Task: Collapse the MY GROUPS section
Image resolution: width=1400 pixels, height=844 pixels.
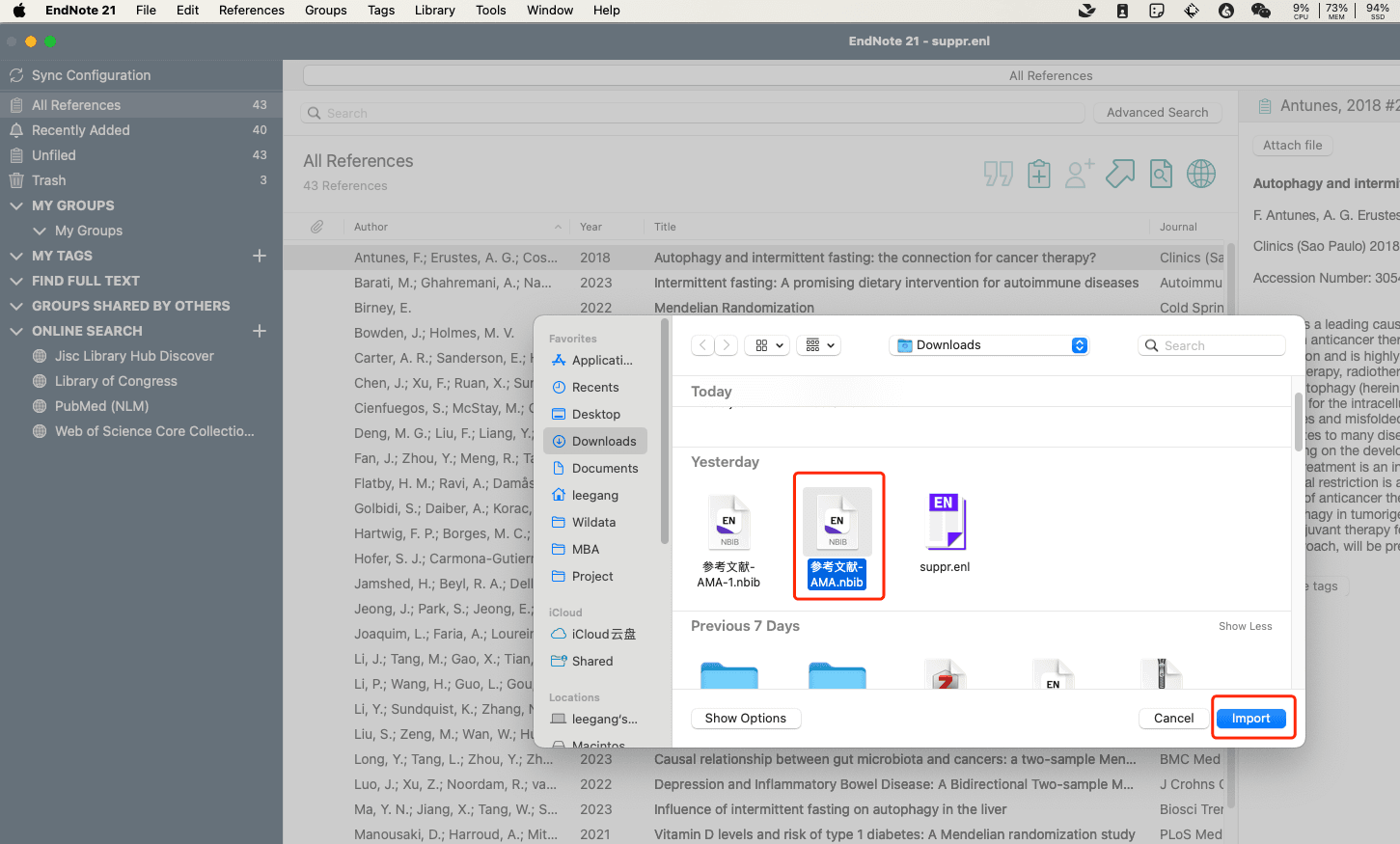Action: tap(15, 205)
